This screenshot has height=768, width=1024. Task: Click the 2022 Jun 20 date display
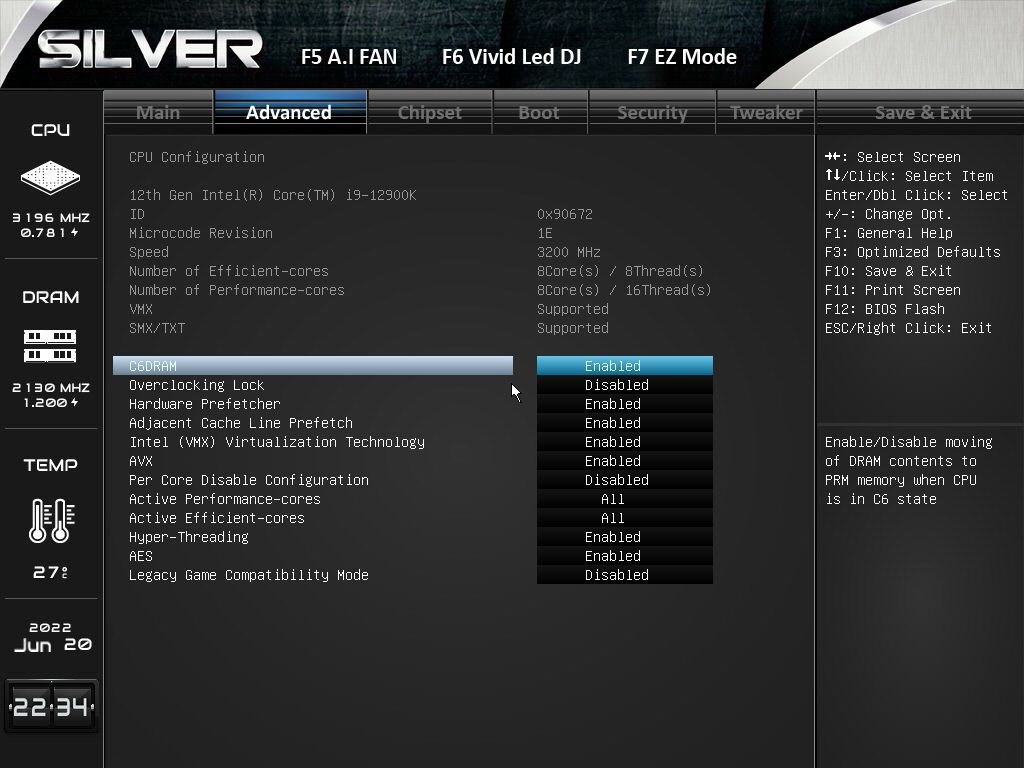click(52, 637)
